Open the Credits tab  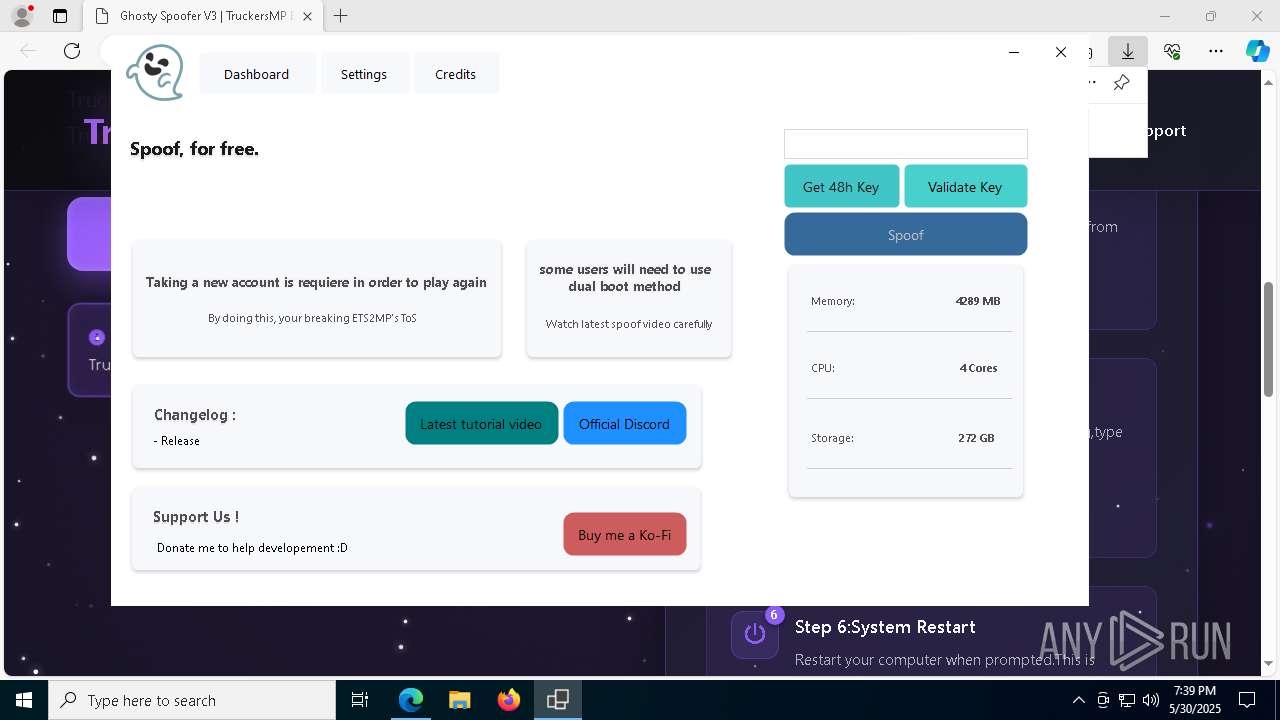456,74
